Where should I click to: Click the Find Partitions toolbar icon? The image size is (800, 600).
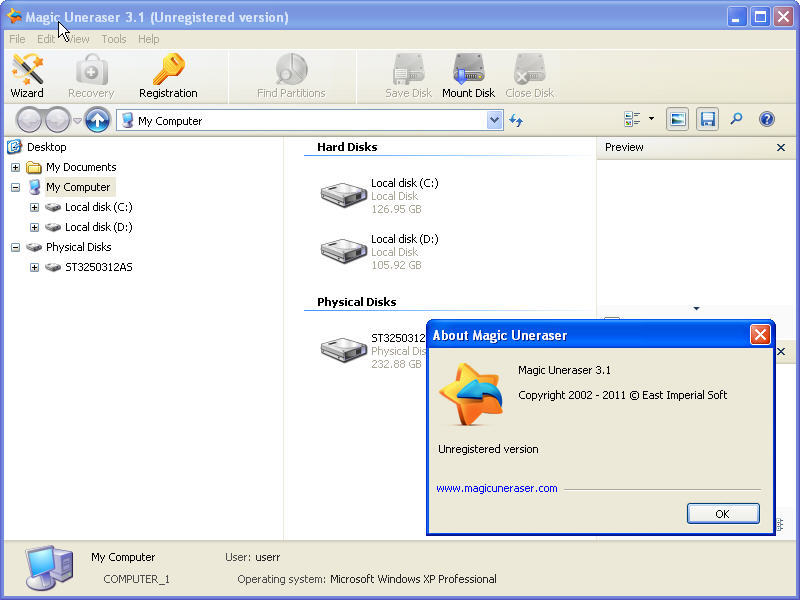pos(291,76)
